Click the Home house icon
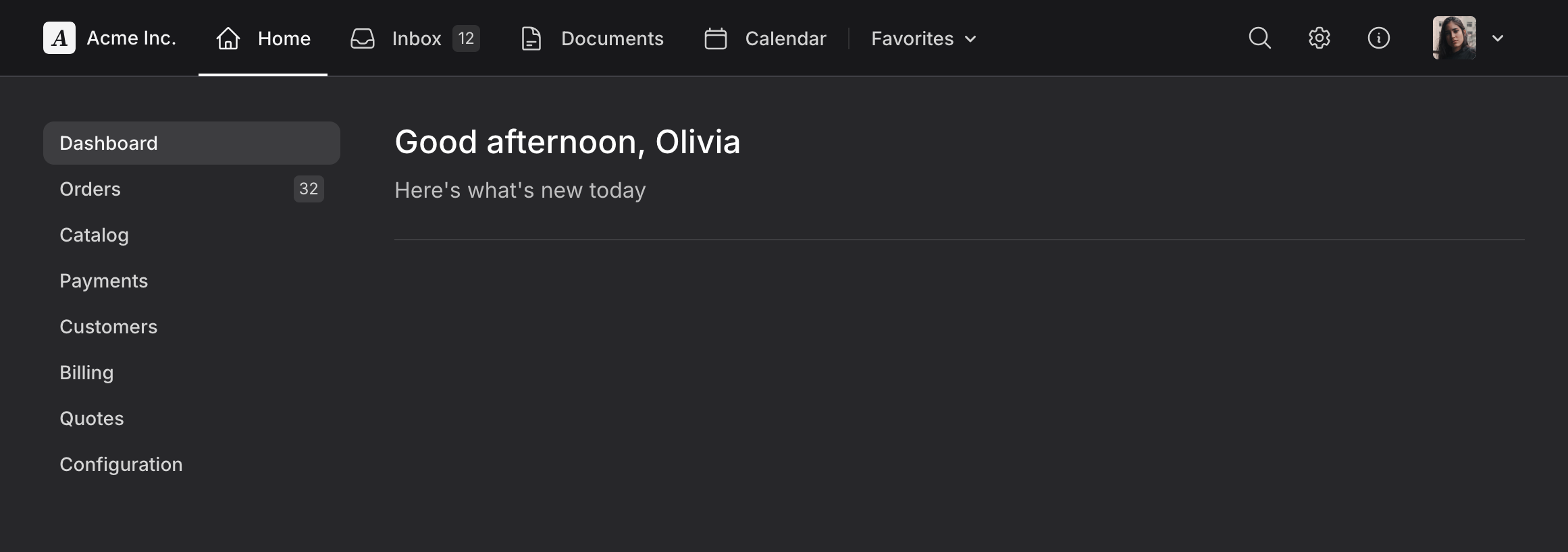The height and width of the screenshot is (552, 1568). 228,38
